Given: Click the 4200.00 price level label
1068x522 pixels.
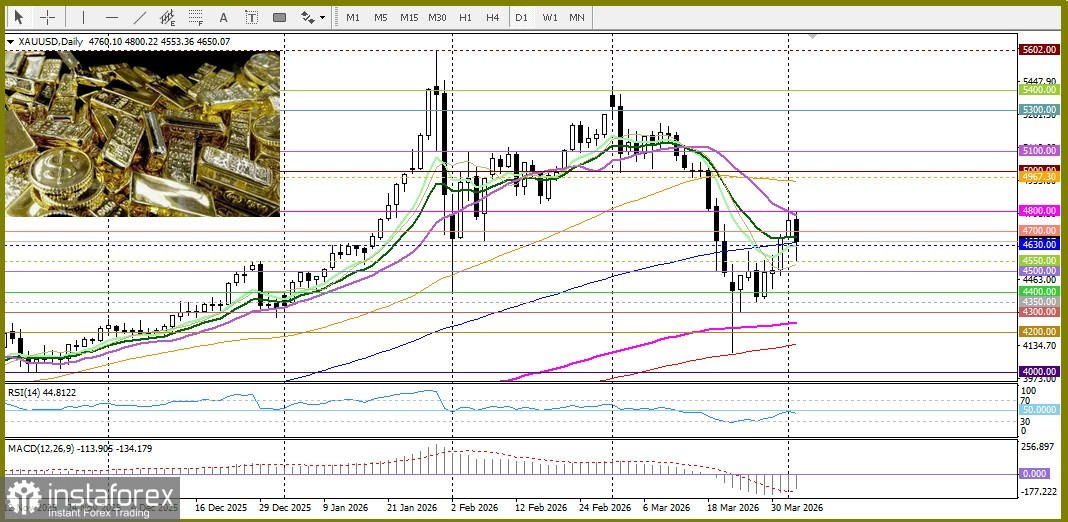Looking at the screenshot, I should tap(1039, 331).
